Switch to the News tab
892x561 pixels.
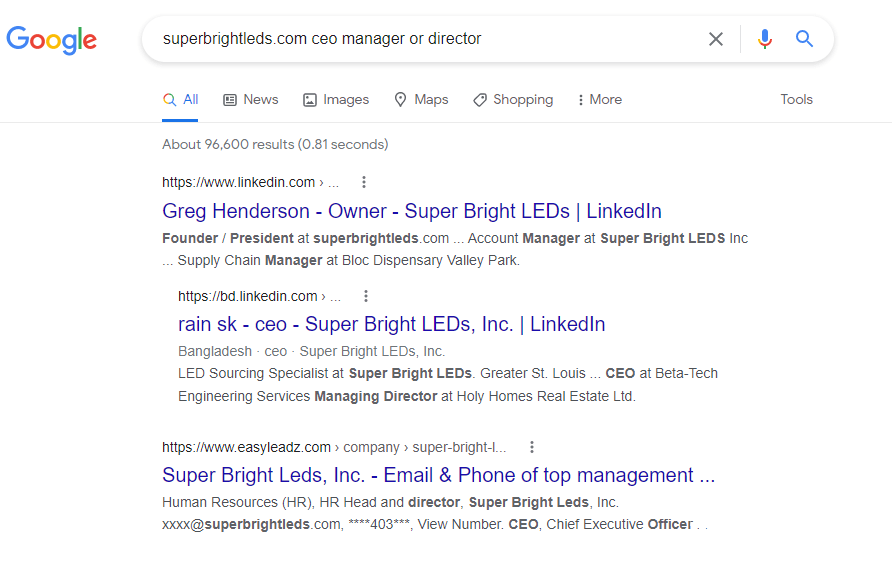point(251,100)
